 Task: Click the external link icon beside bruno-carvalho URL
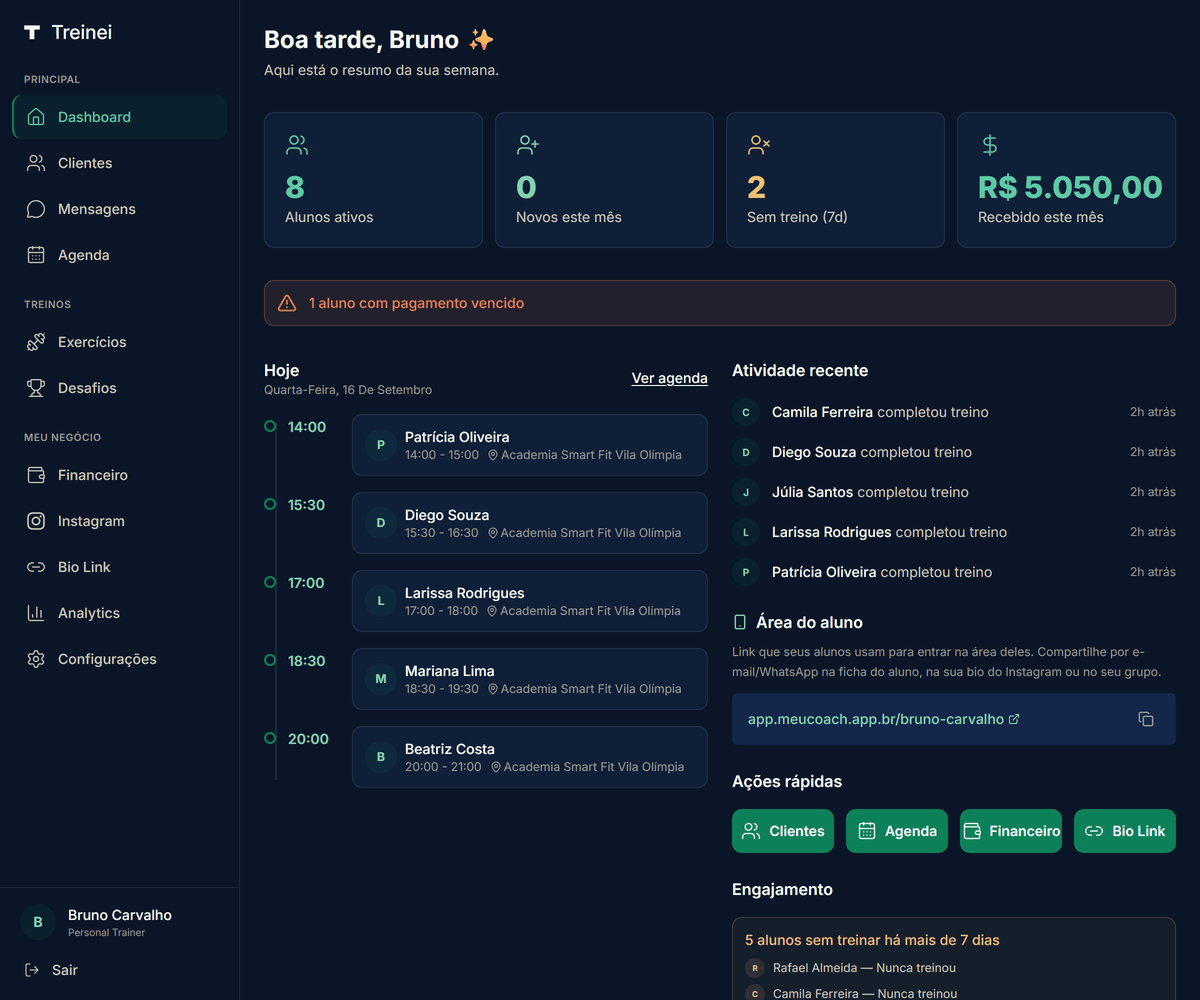coord(1014,719)
